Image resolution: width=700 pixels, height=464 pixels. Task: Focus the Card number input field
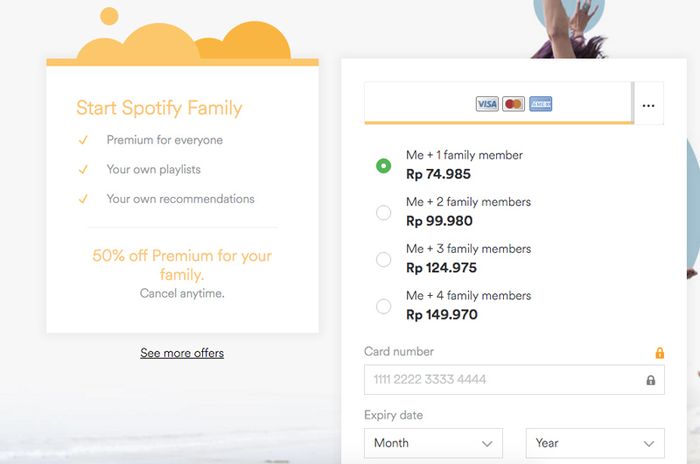[x=500, y=380]
